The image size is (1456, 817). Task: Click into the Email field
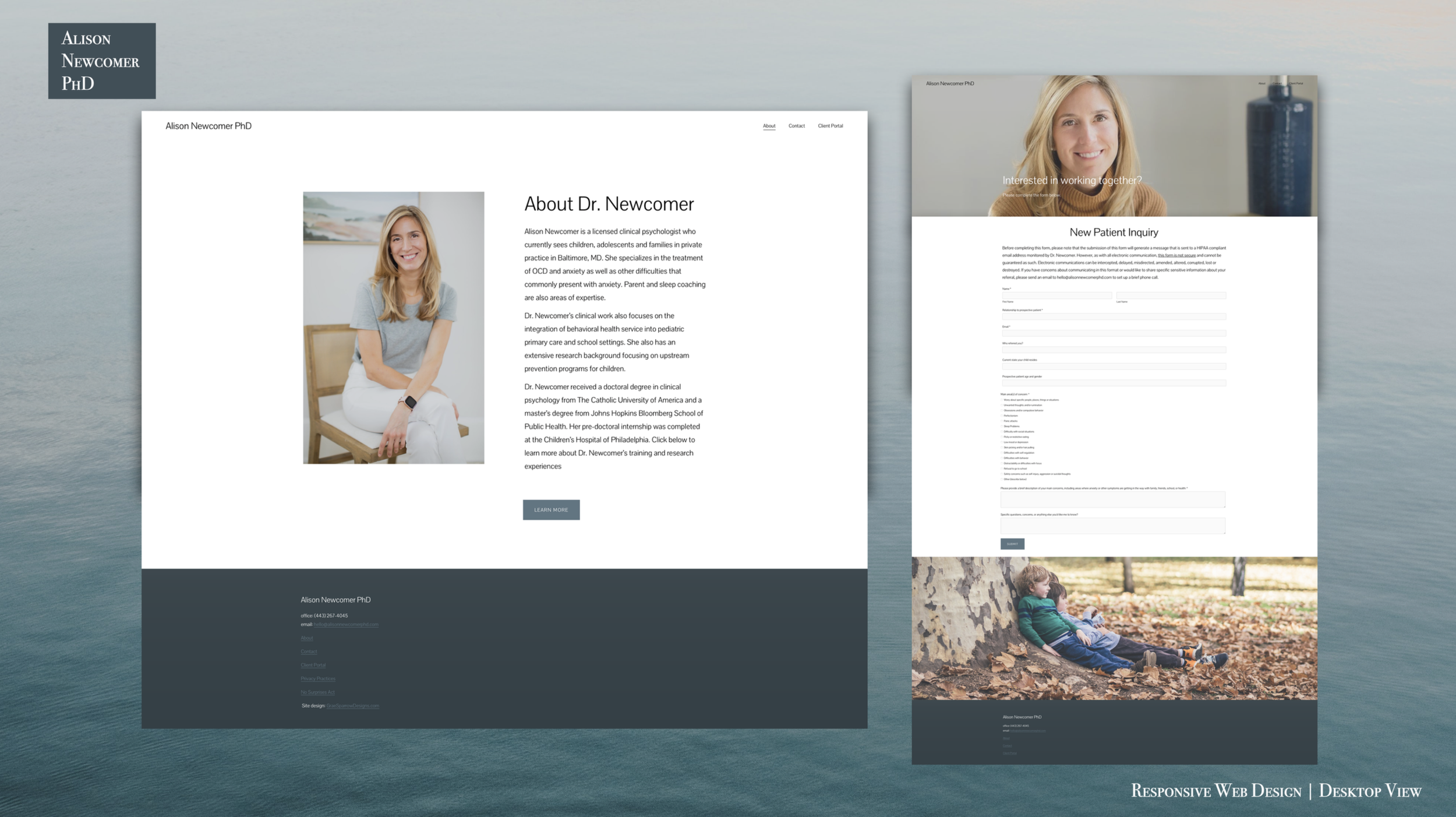click(x=1114, y=333)
